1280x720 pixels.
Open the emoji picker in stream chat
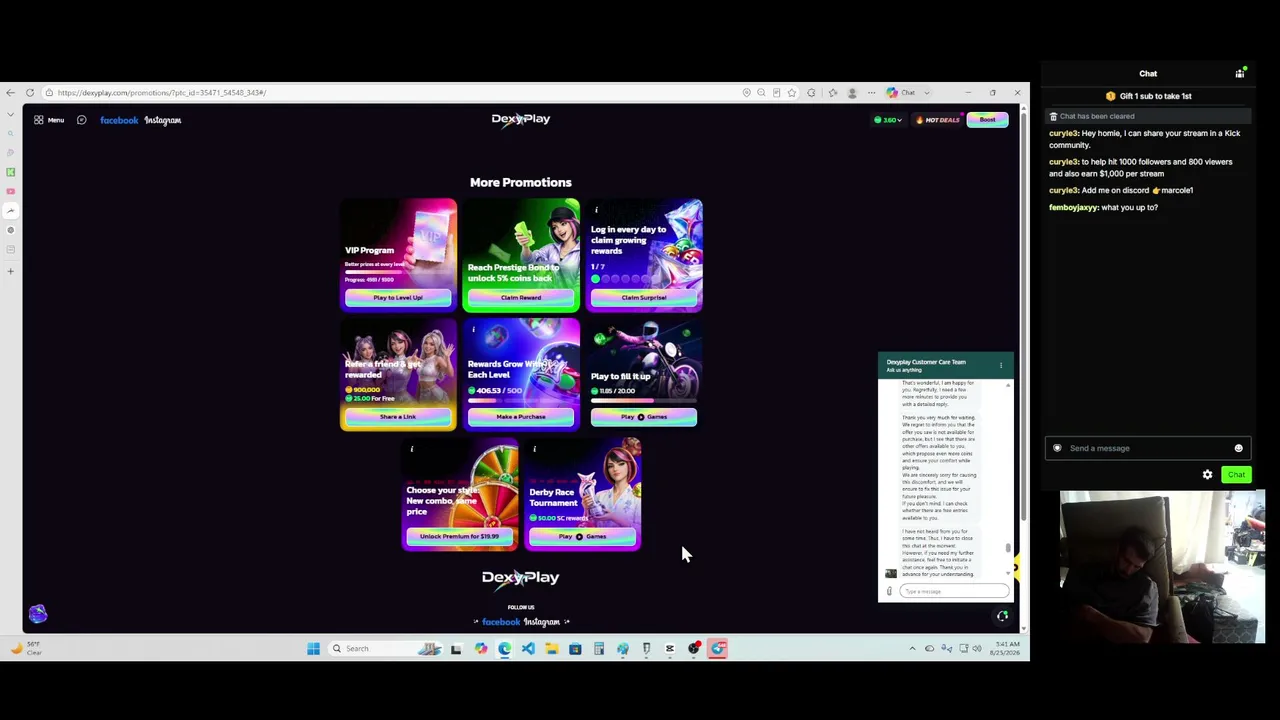click(1238, 448)
